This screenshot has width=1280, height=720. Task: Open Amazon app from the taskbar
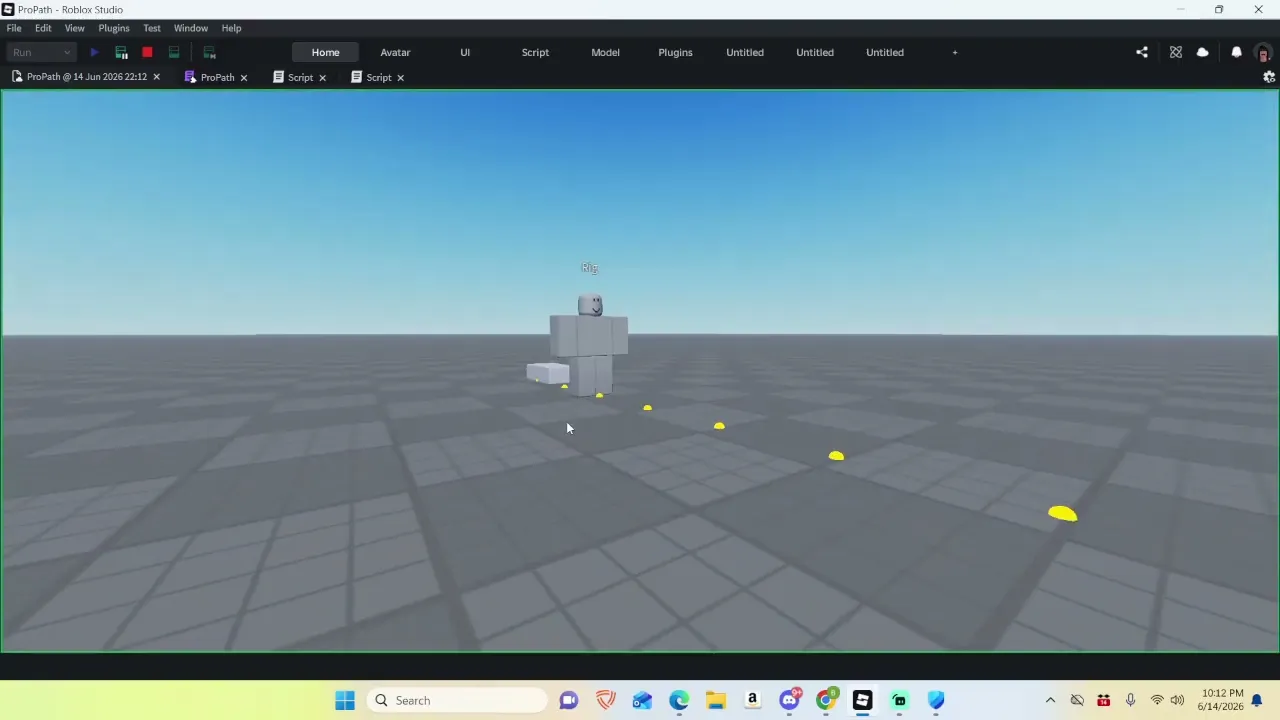coord(752,700)
